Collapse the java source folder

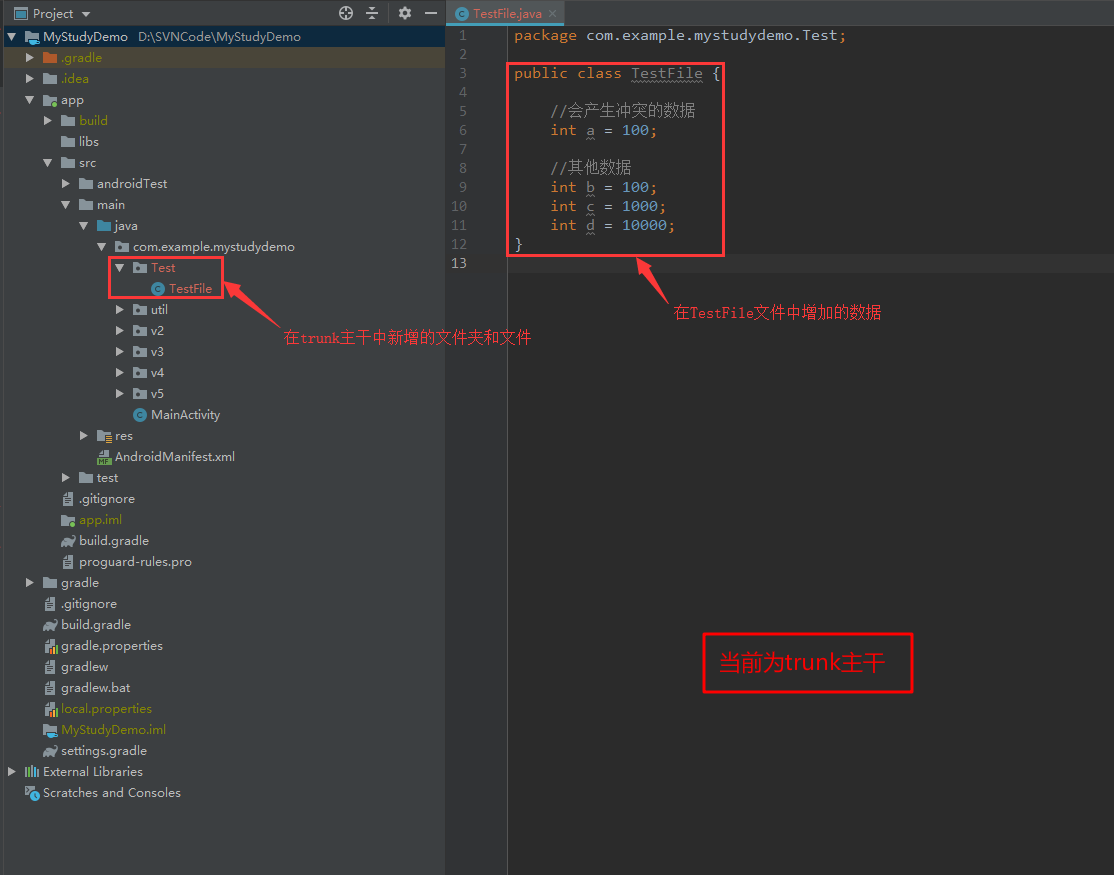84,225
